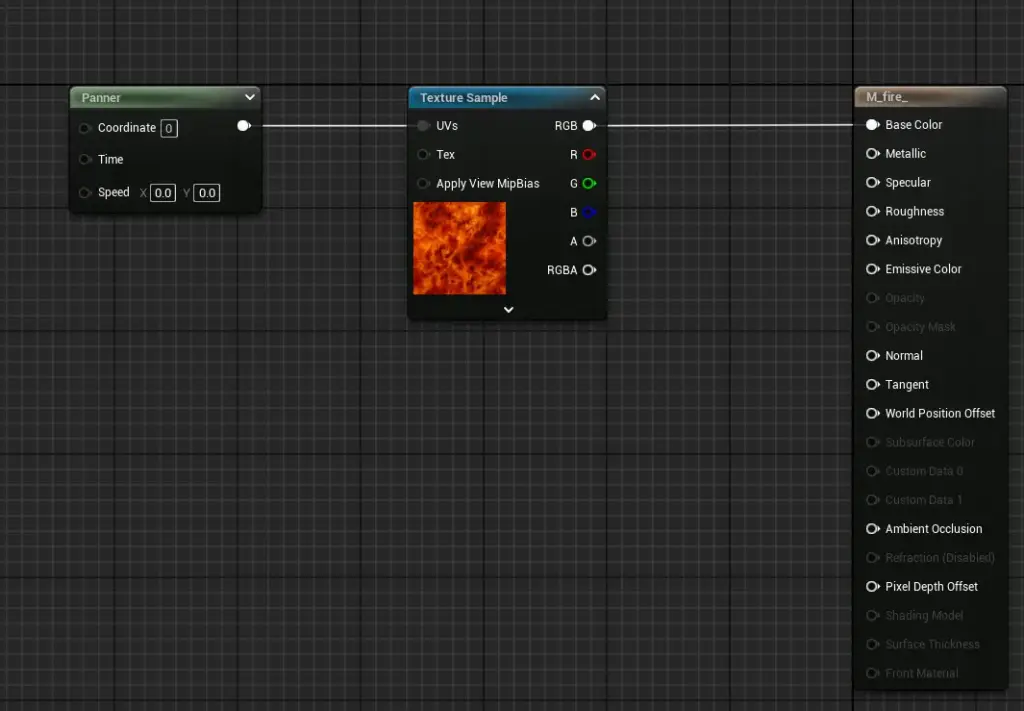Viewport: 1024px width, 711px height.
Task: Click the Normal input pin
Action: pyautogui.click(x=872, y=356)
